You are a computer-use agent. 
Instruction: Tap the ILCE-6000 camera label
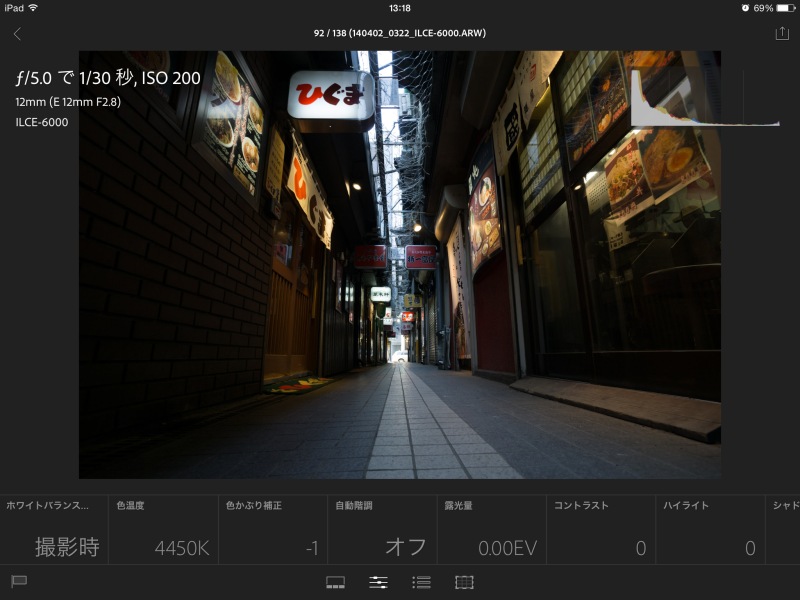pyautogui.click(x=41, y=122)
